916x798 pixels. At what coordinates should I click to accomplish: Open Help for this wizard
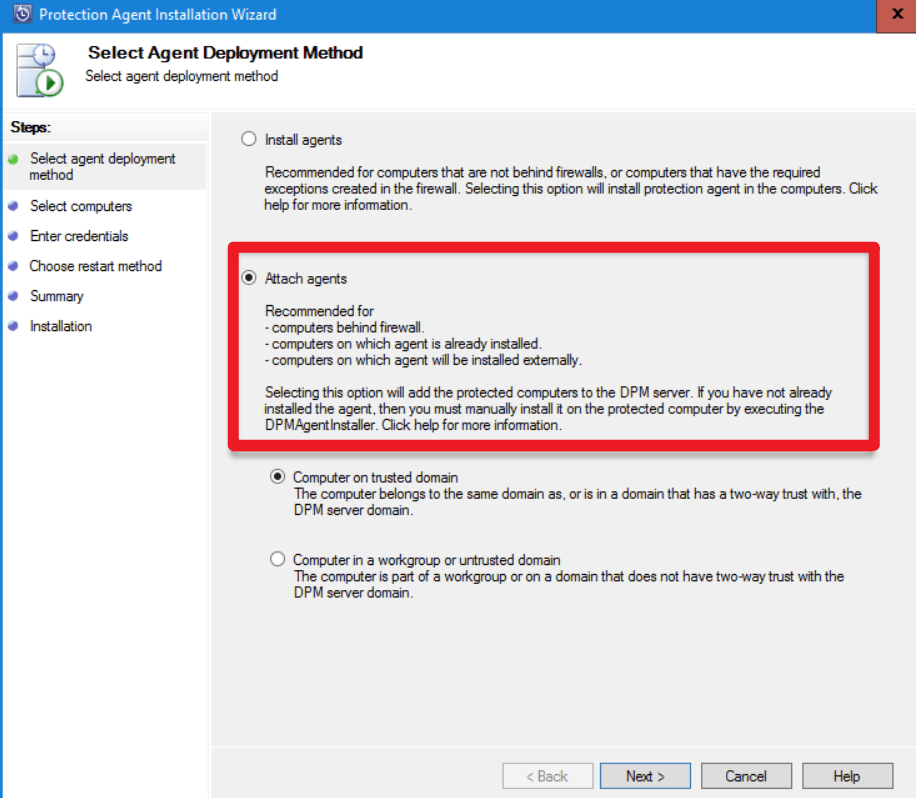[847, 776]
